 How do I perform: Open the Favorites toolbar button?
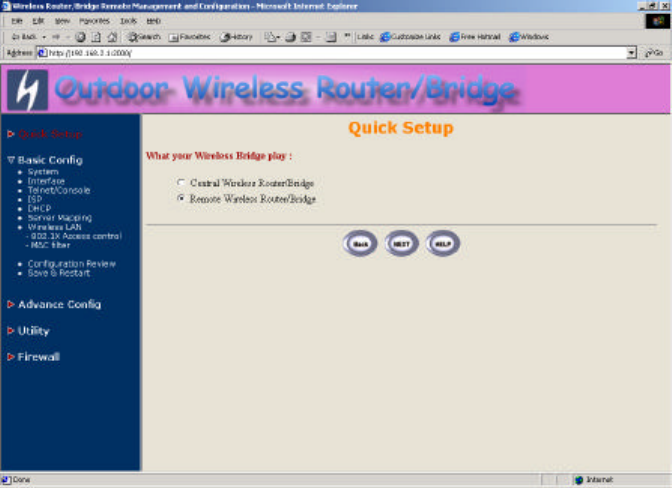point(189,37)
